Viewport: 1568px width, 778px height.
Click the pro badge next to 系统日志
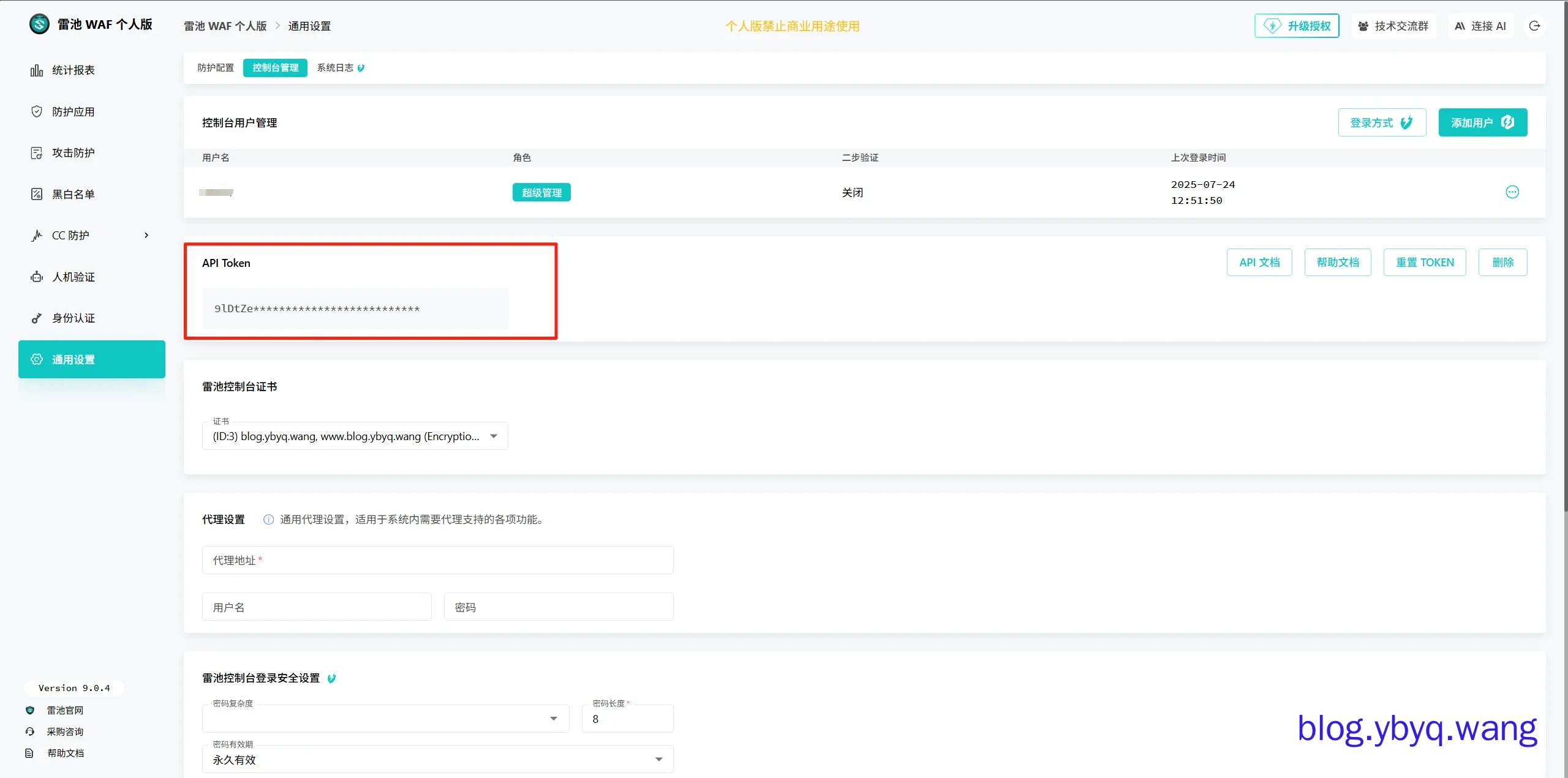(361, 68)
